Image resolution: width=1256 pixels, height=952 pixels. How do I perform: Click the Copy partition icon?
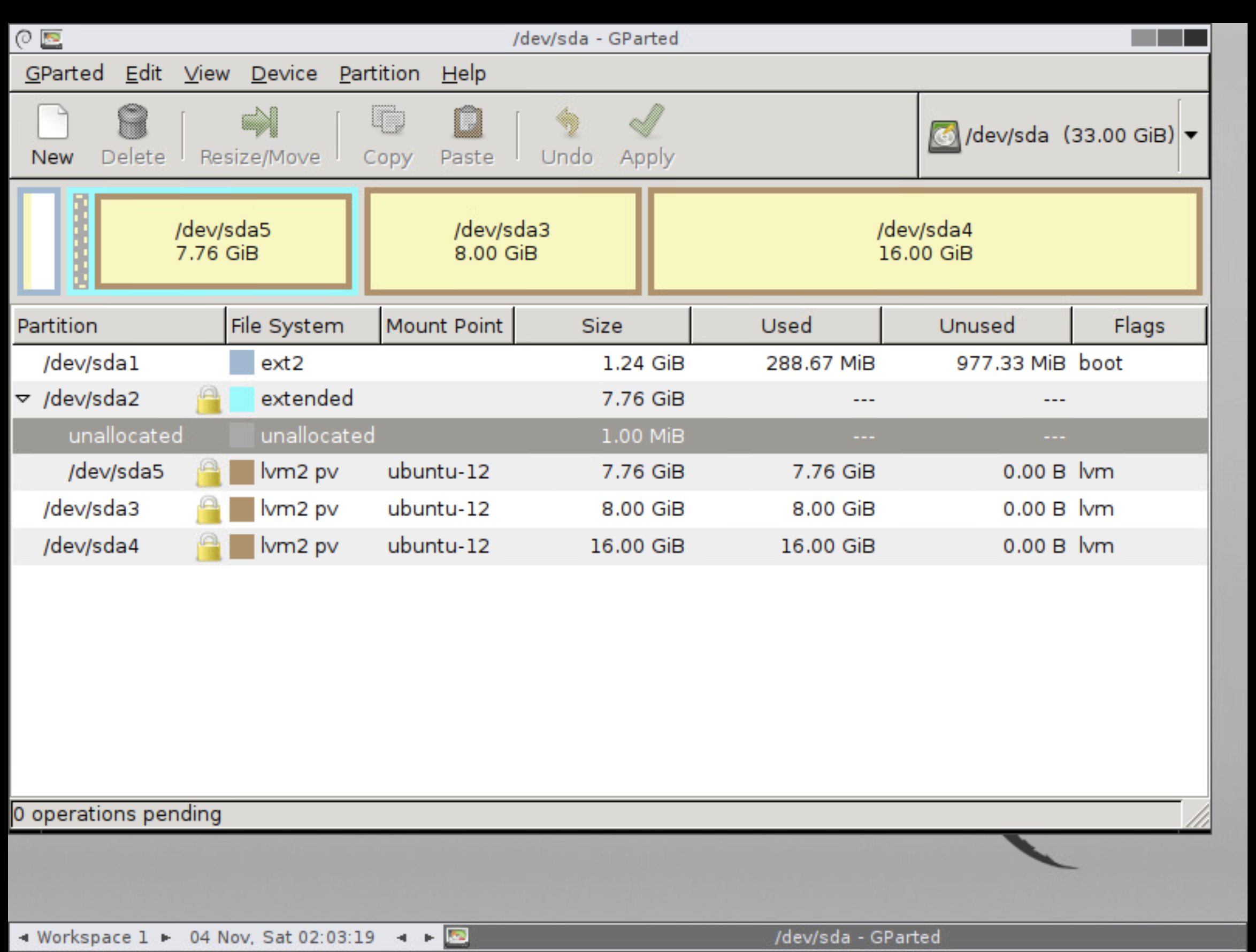pyautogui.click(x=388, y=121)
